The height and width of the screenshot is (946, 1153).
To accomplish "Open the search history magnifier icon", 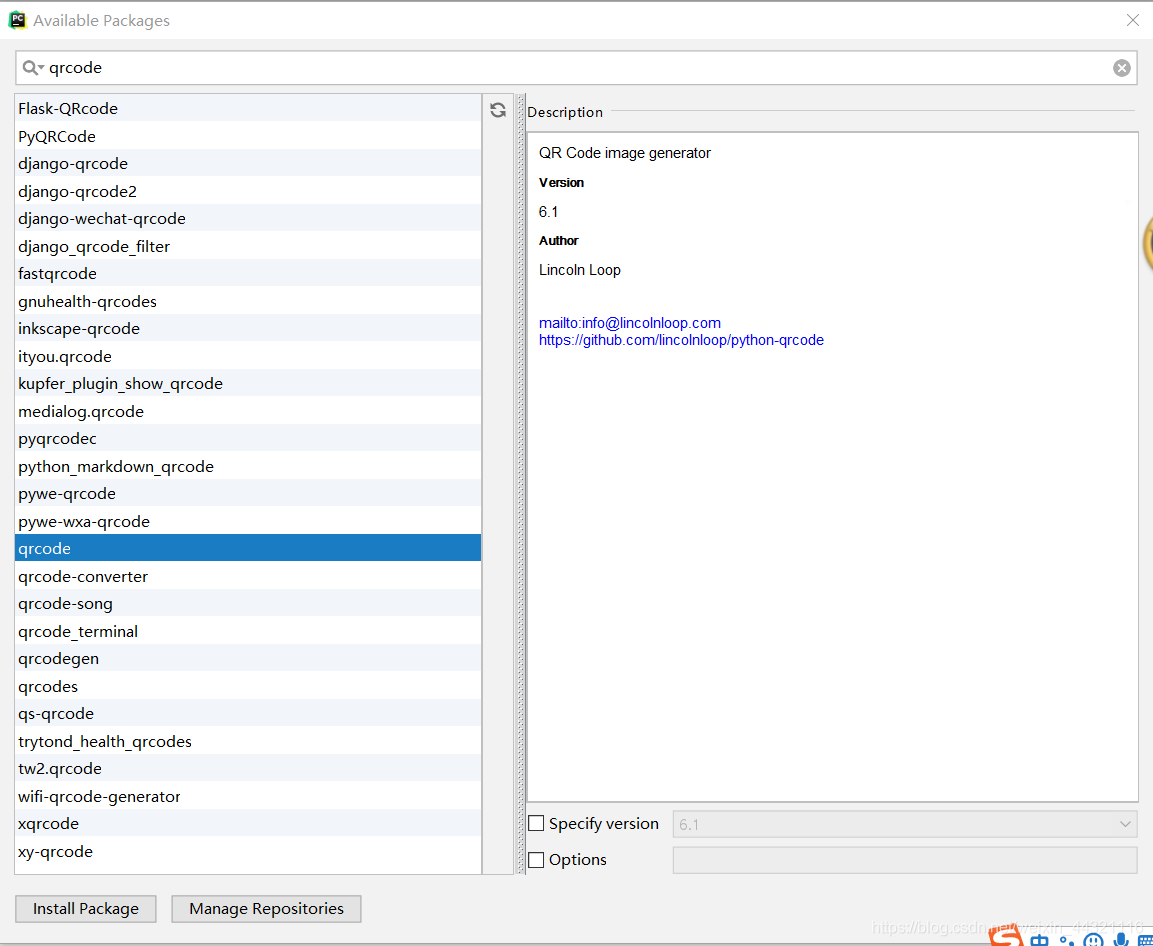I will coord(32,68).
